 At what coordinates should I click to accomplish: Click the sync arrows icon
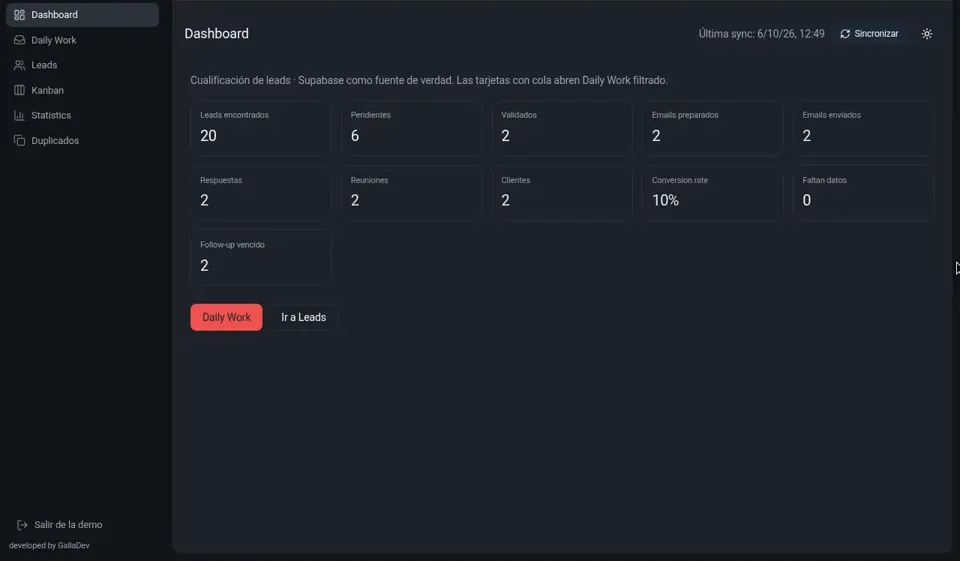(x=845, y=34)
